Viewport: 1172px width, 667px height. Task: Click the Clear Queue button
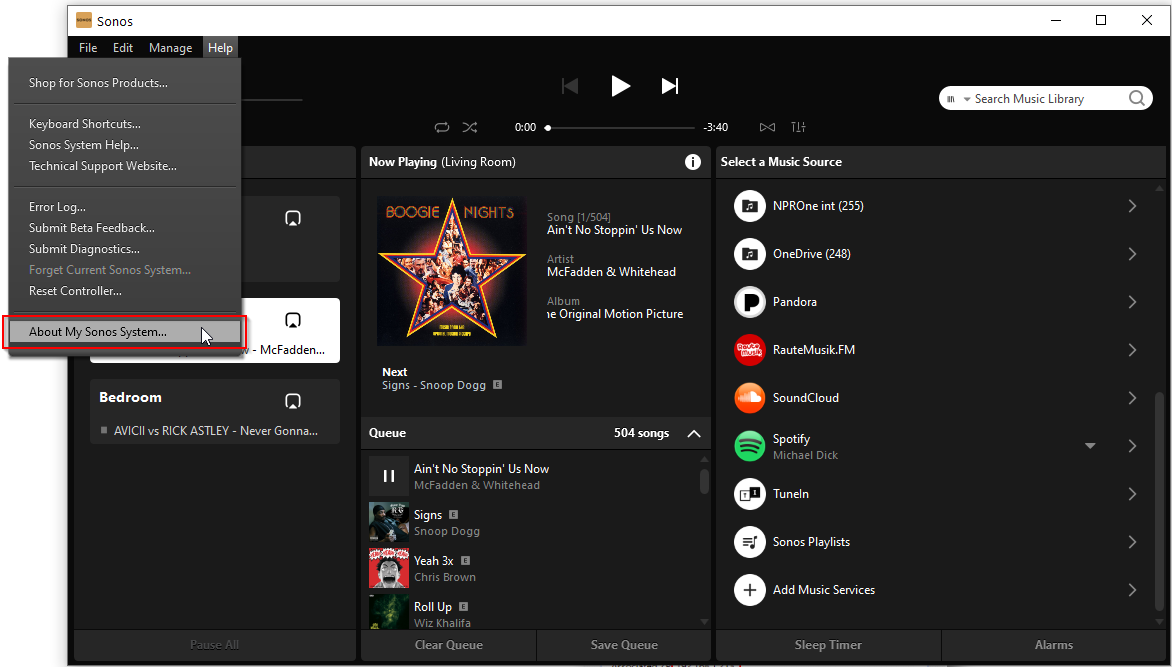pyautogui.click(x=448, y=645)
